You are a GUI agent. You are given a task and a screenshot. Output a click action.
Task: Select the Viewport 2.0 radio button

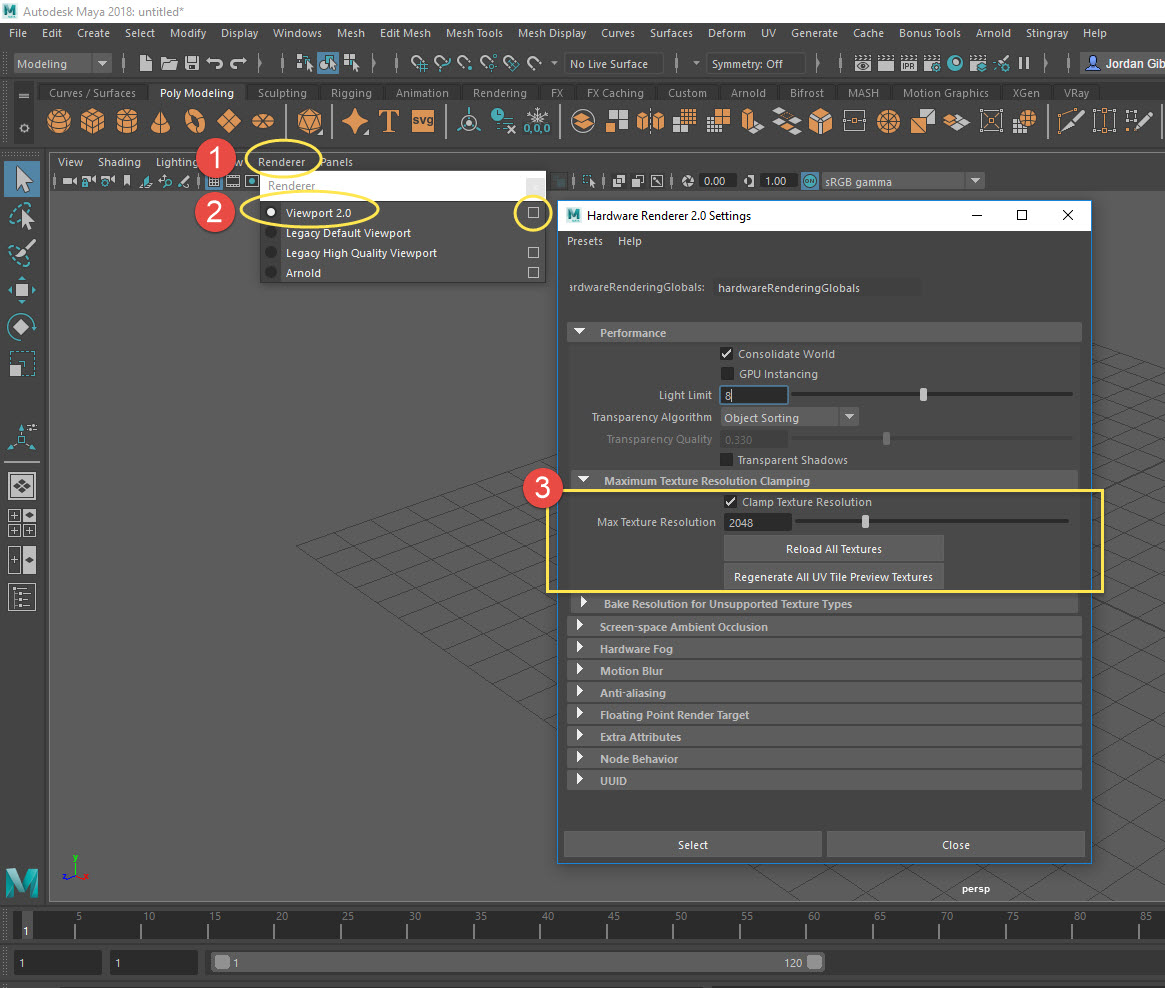click(x=271, y=211)
